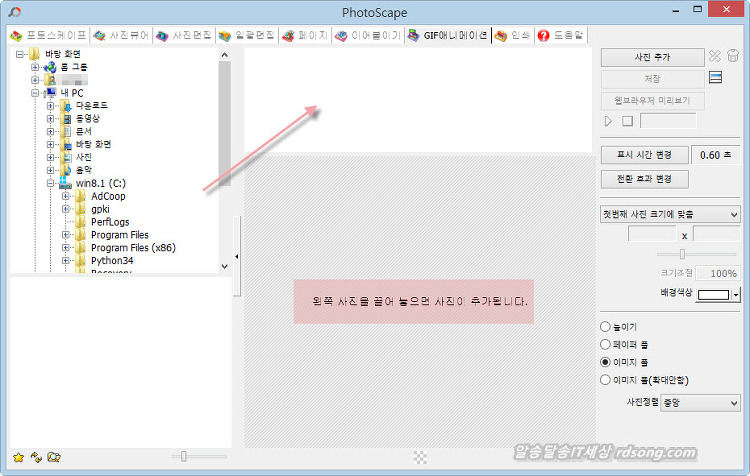
Task: Click the 표시 시간 변경 button
Action: (643, 155)
